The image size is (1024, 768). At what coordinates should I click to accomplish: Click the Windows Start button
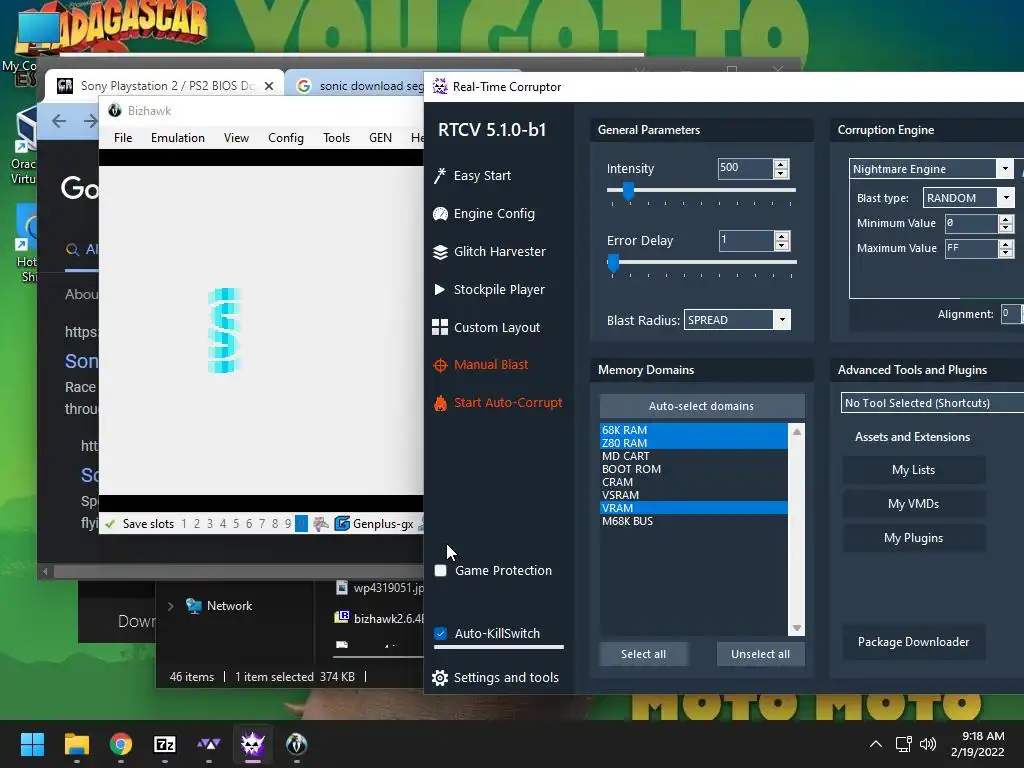[x=32, y=744]
